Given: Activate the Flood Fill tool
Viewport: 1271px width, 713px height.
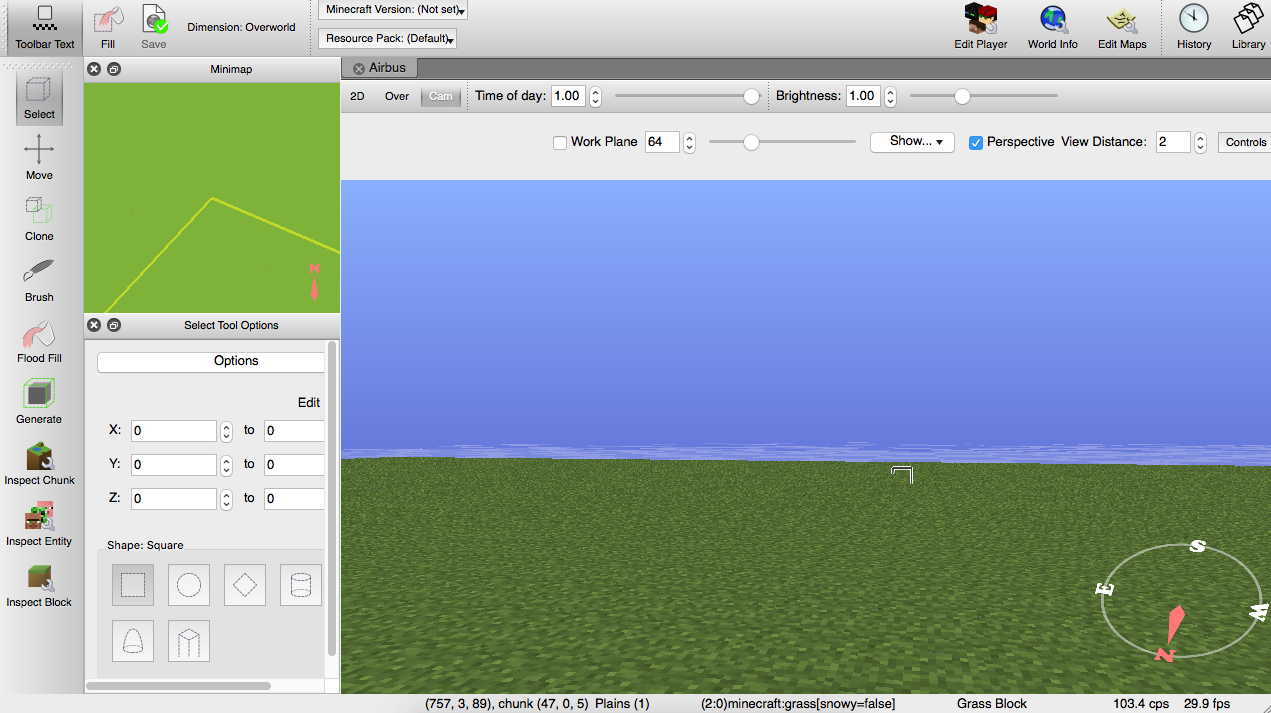Looking at the screenshot, I should click(39, 341).
